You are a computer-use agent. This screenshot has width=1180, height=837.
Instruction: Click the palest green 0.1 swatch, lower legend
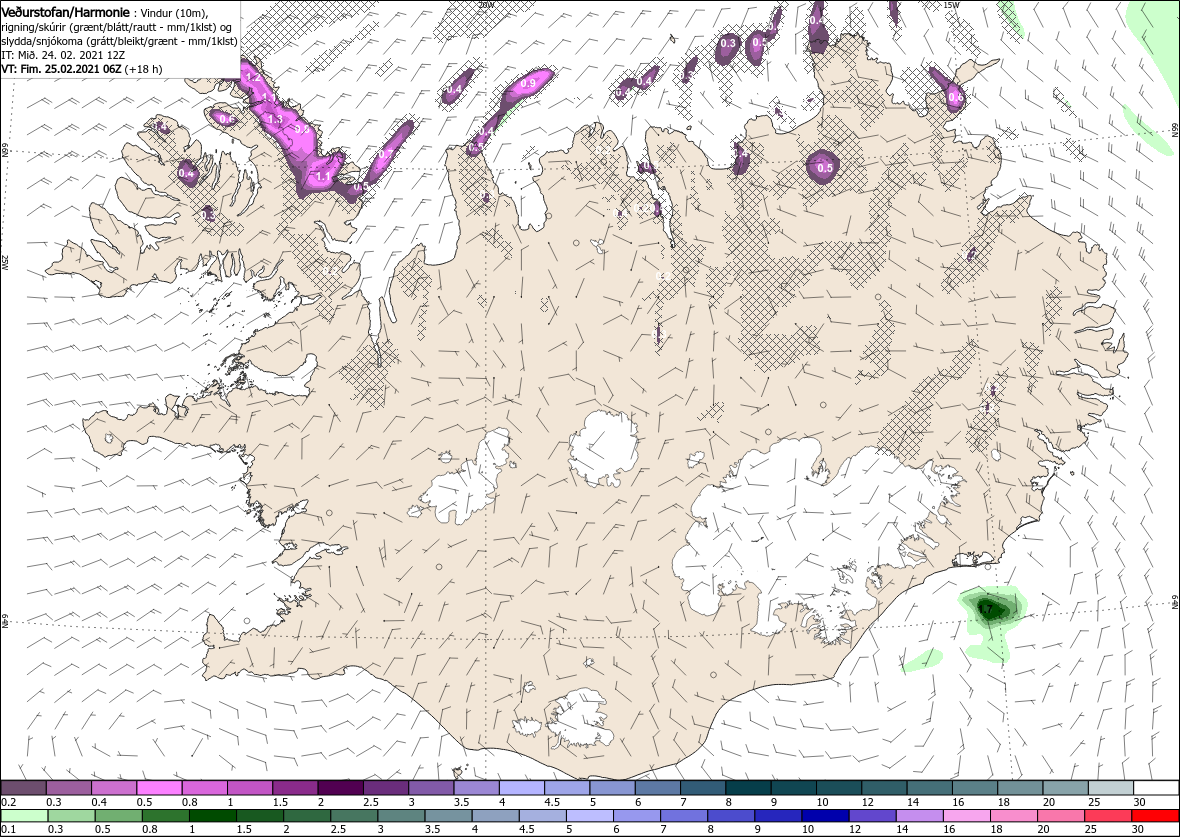click(24, 816)
